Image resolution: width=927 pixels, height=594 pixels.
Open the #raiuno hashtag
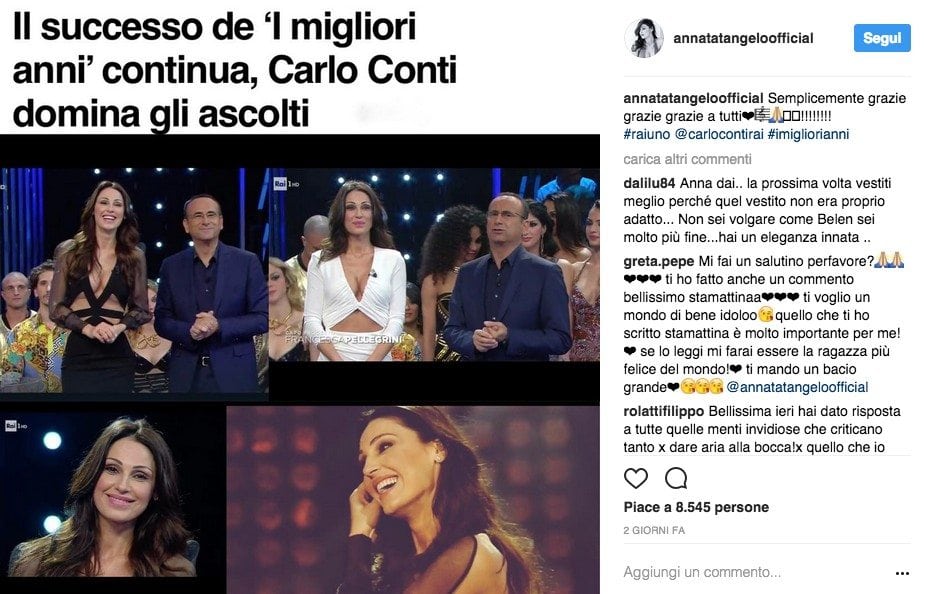click(x=647, y=134)
